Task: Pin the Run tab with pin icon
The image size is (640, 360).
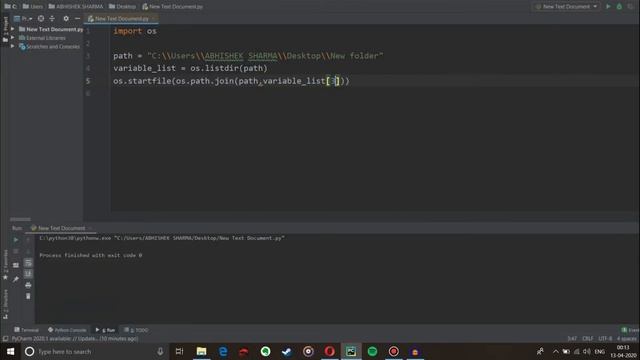Action: (x=16, y=280)
